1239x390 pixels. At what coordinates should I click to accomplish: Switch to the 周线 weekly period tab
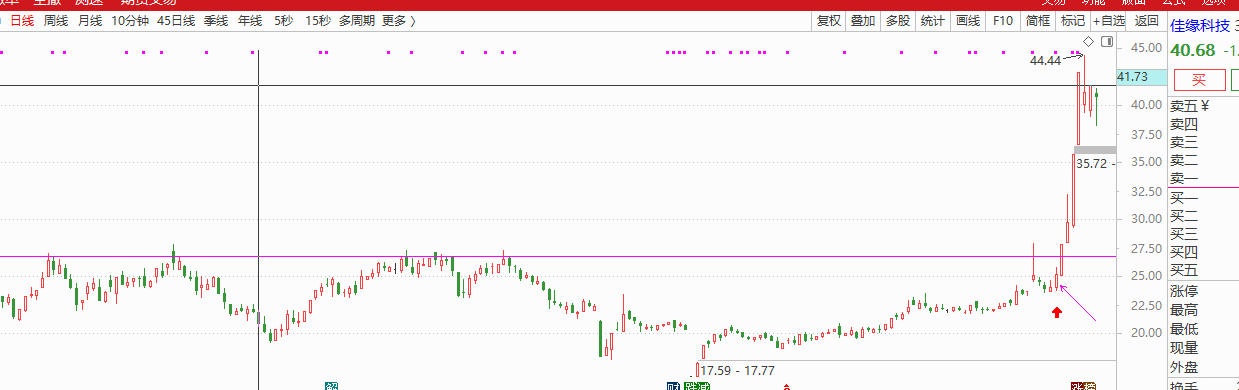(56, 20)
